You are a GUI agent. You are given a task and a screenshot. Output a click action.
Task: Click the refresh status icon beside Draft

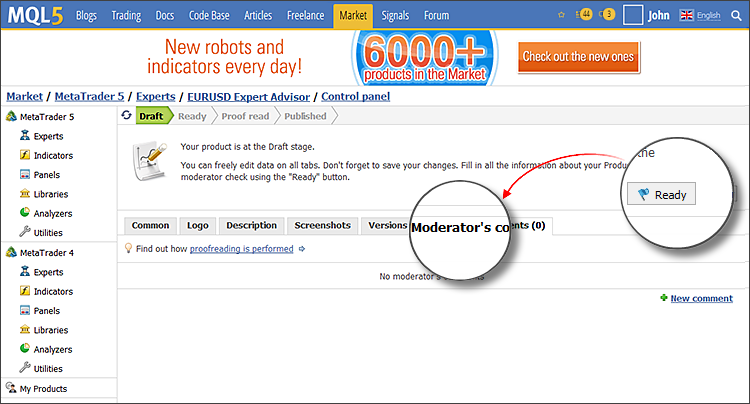pos(126,115)
